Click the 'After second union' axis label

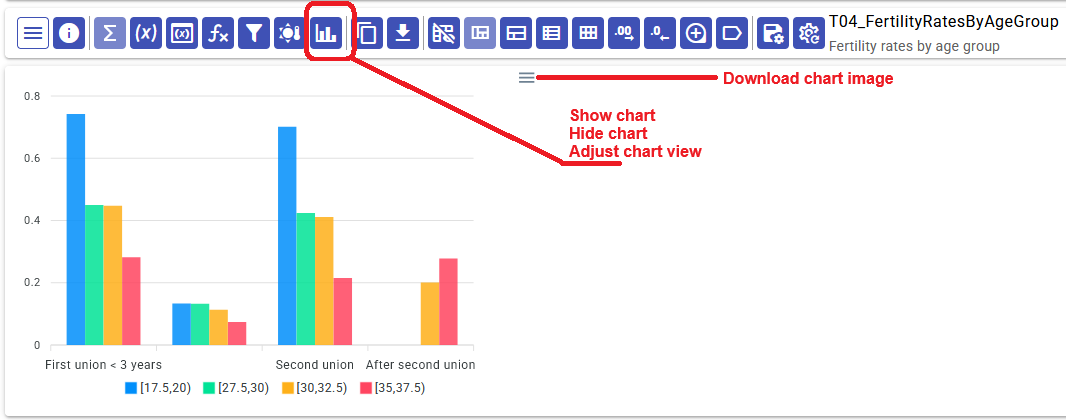coord(420,365)
